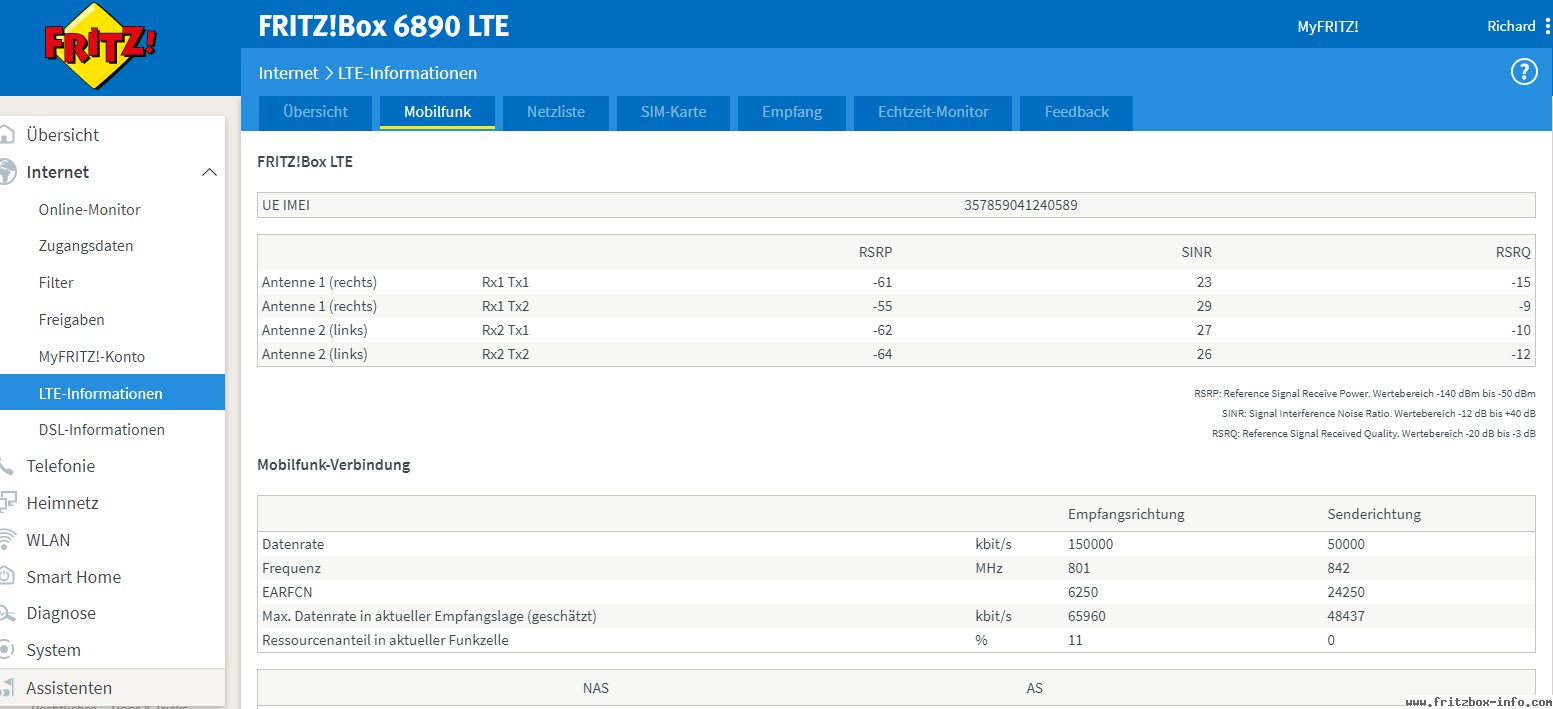Viewport: 1553px width, 709px height.
Task: Open the Feedback tab
Action: click(1076, 112)
